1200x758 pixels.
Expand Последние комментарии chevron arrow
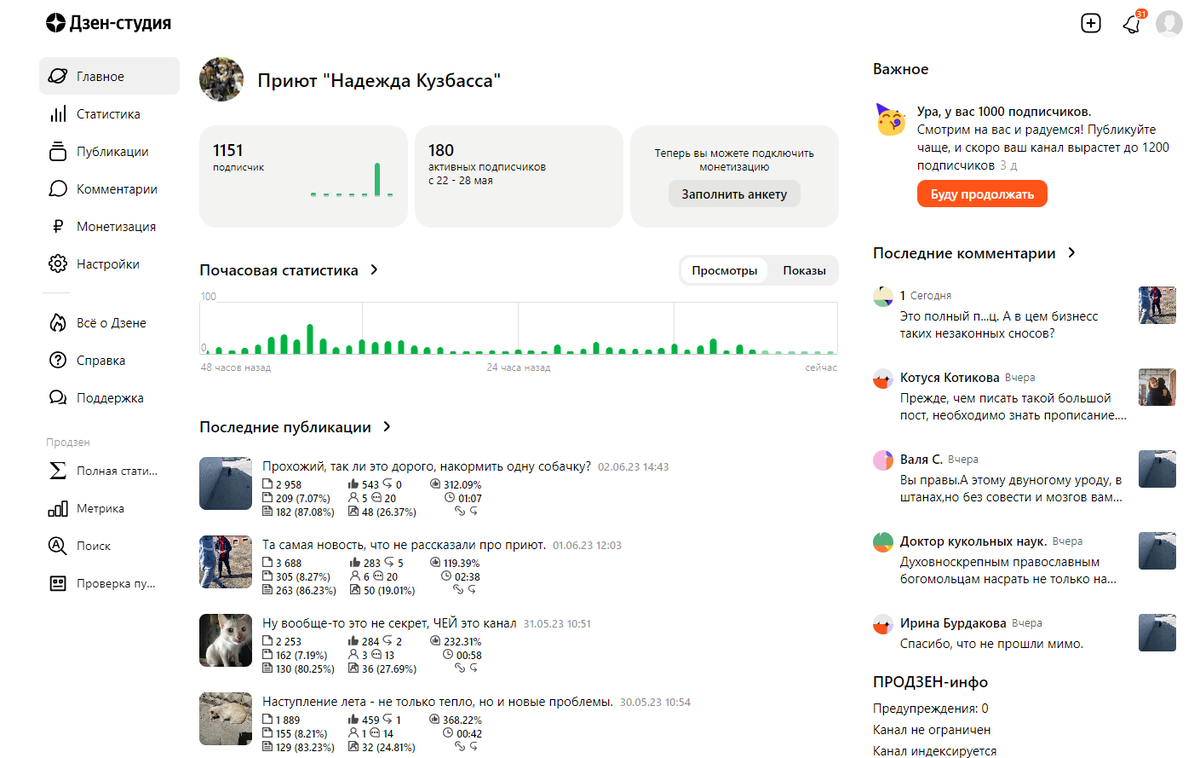(x=1071, y=253)
